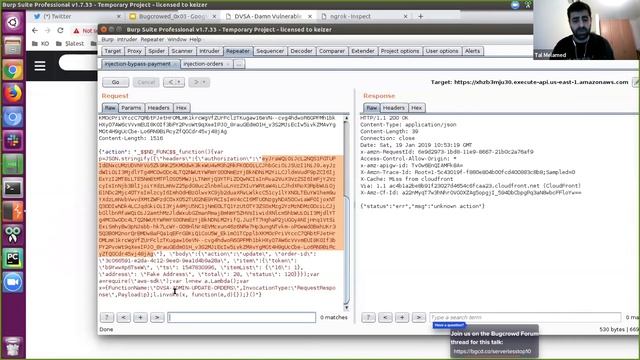Go to next match in response search
640x360 pixels.
[x=419, y=317]
